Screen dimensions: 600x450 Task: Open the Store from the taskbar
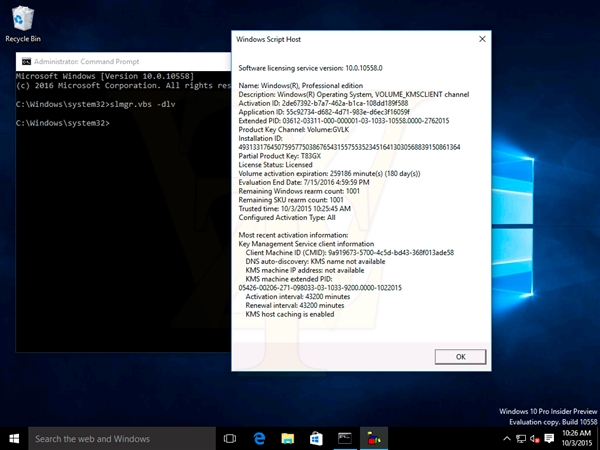(315, 438)
